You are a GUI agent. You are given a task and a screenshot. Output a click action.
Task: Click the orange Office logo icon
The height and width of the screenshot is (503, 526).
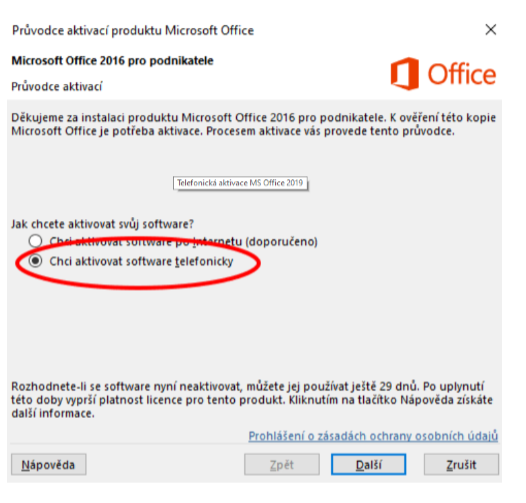click(x=405, y=74)
